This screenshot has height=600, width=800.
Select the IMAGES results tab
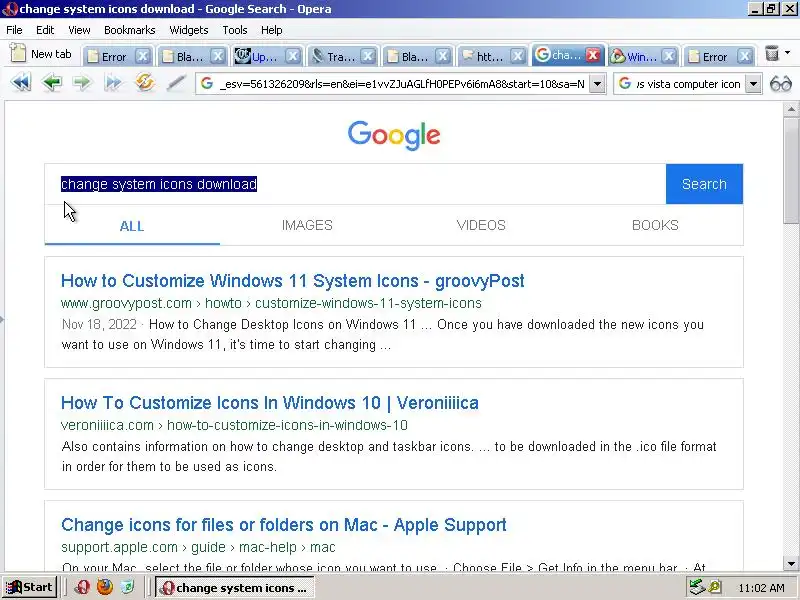307,225
